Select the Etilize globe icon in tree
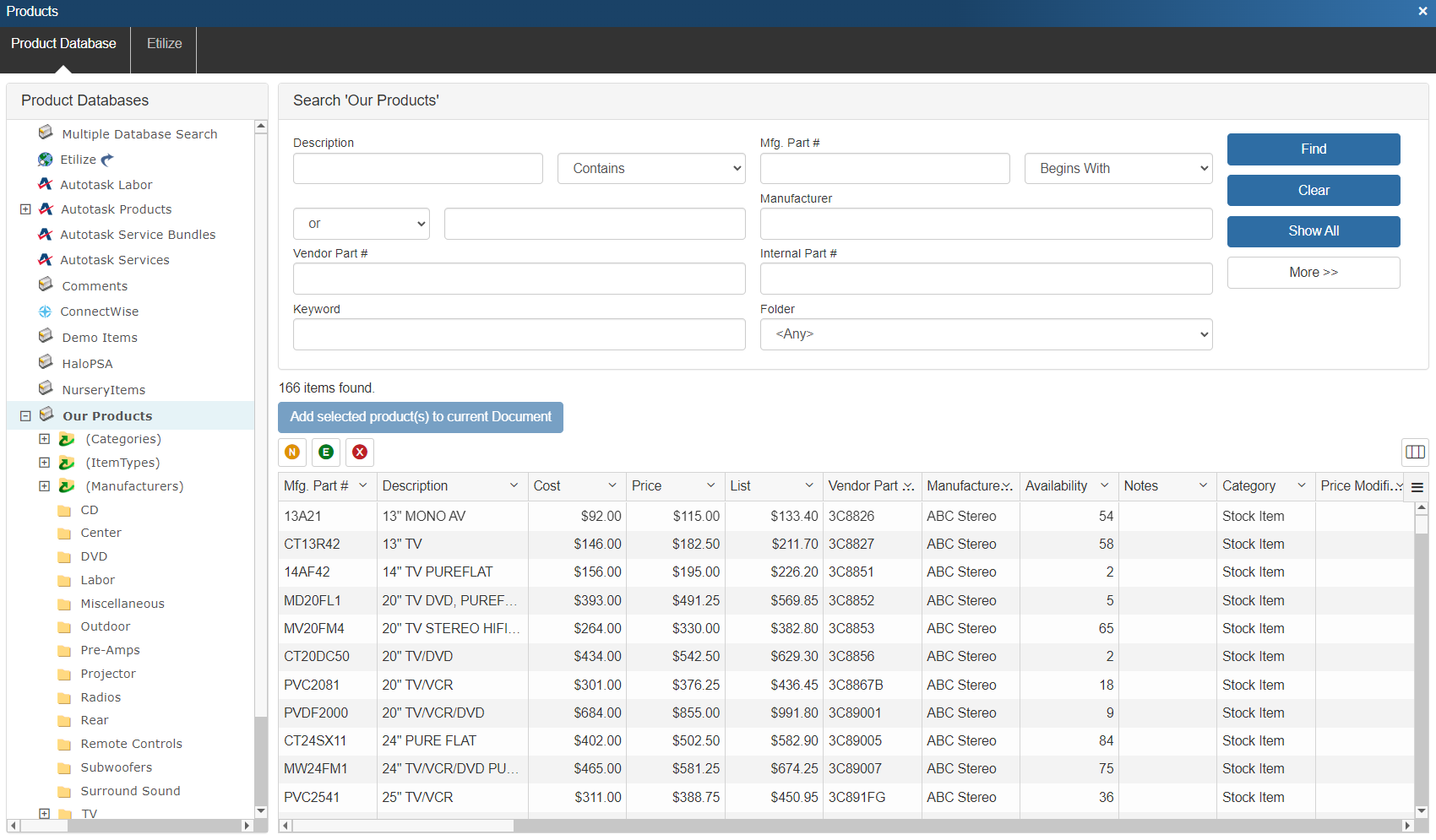The width and height of the screenshot is (1436, 840). pyautogui.click(x=46, y=160)
